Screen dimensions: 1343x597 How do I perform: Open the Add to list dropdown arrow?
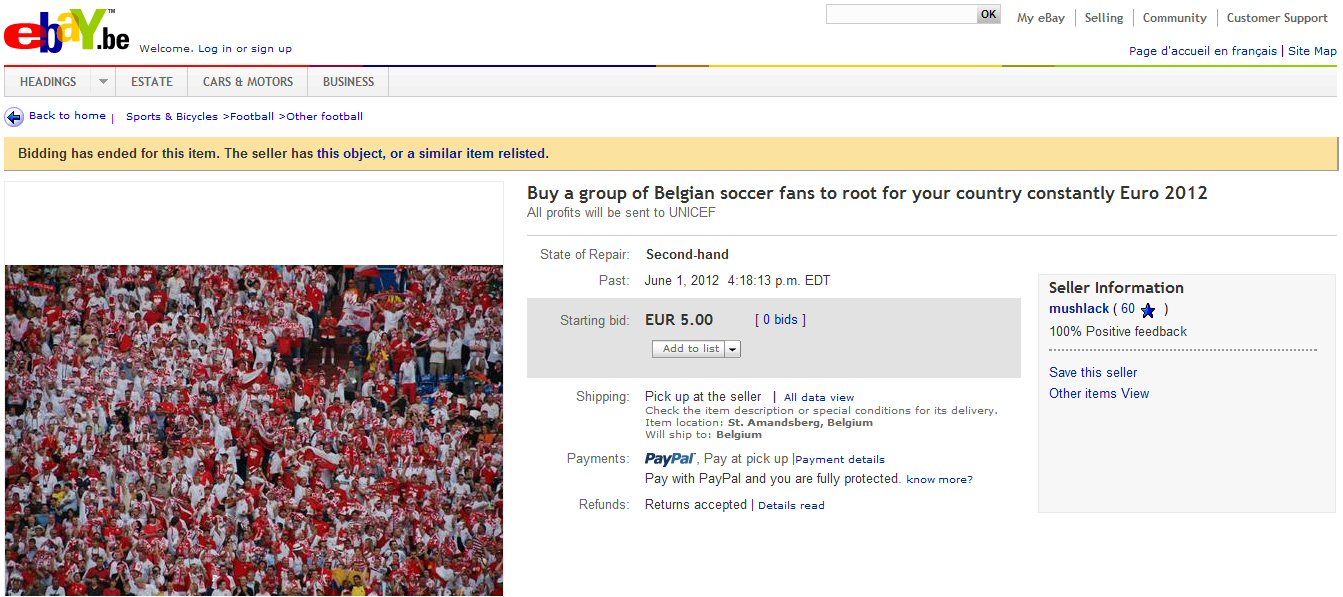click(x=733, y=349)
